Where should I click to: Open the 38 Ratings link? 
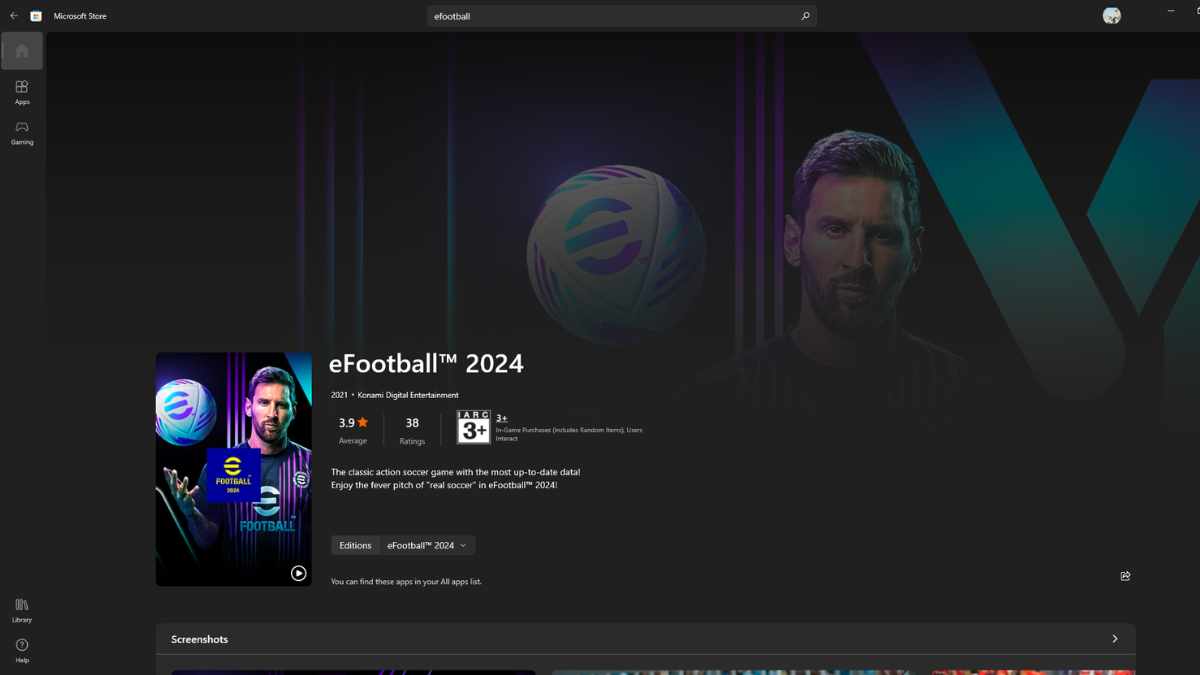click(412, 429)
